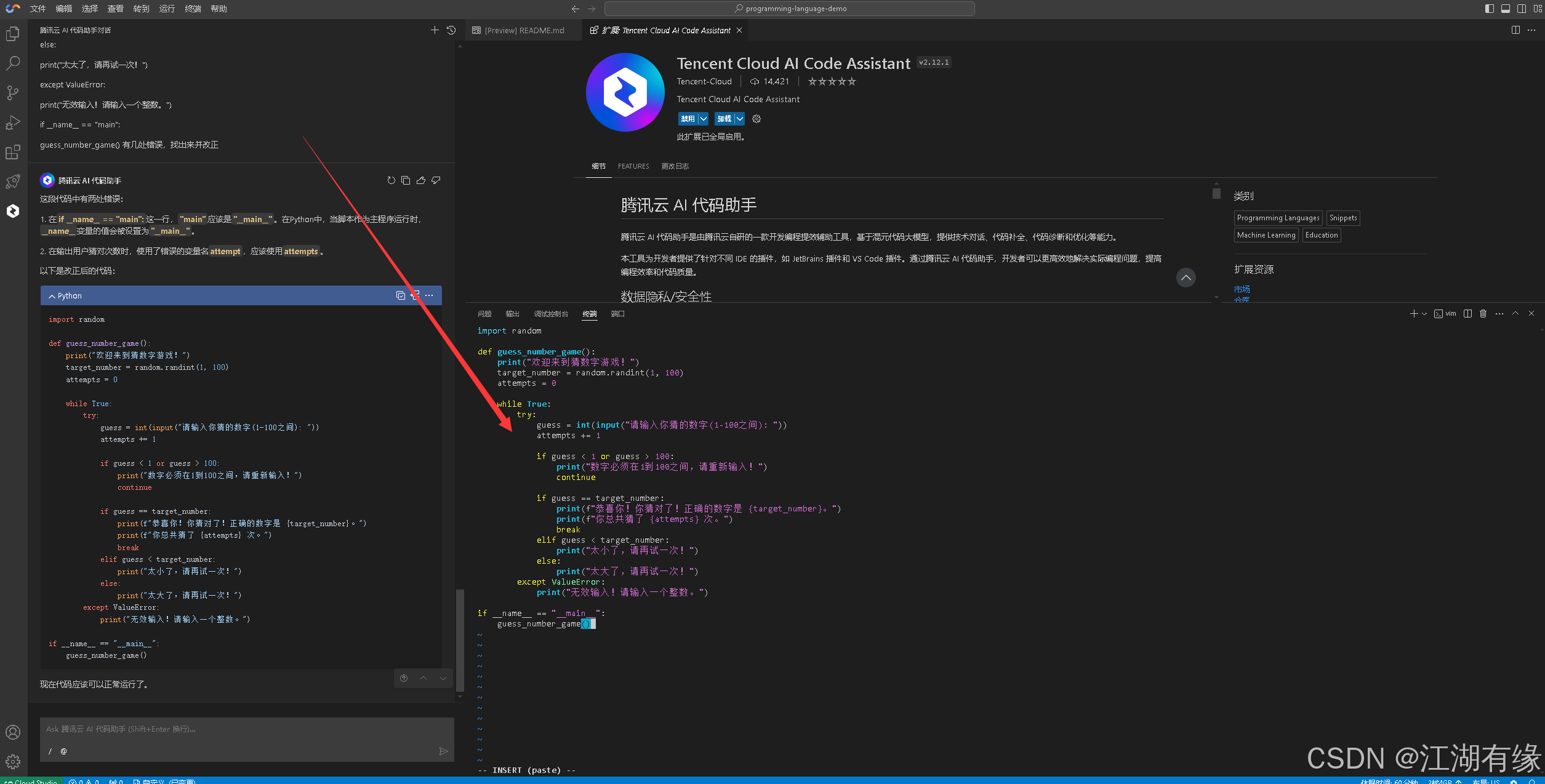Open the disable (禁用) dropdown arrow
The width and height of the screenshot is (1545, 784).
703,119
